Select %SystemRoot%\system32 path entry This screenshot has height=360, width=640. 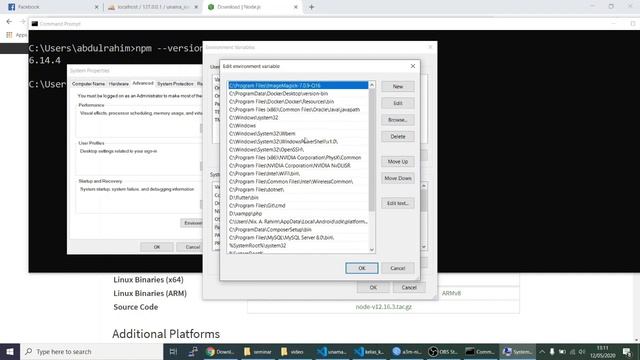coord(298,246)
